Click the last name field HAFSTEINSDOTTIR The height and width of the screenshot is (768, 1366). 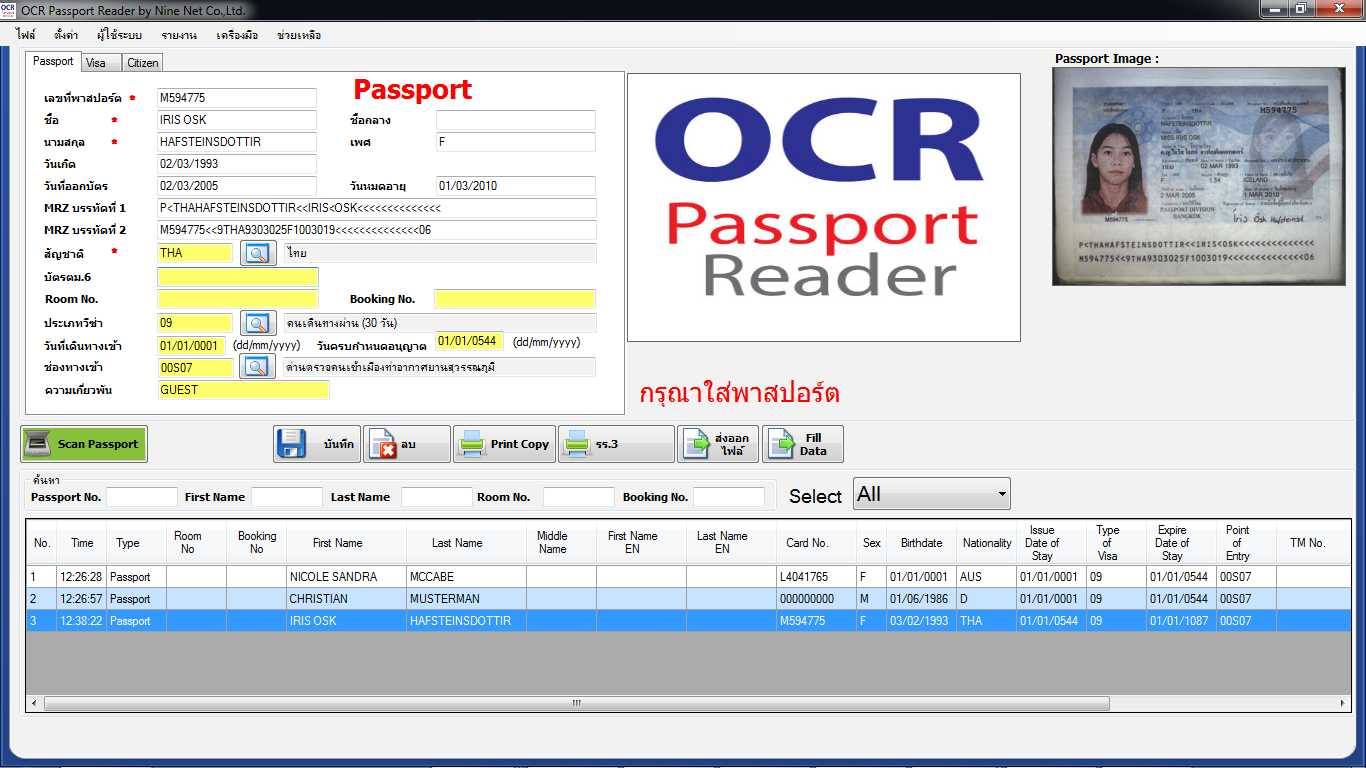(x=237, y=142)
